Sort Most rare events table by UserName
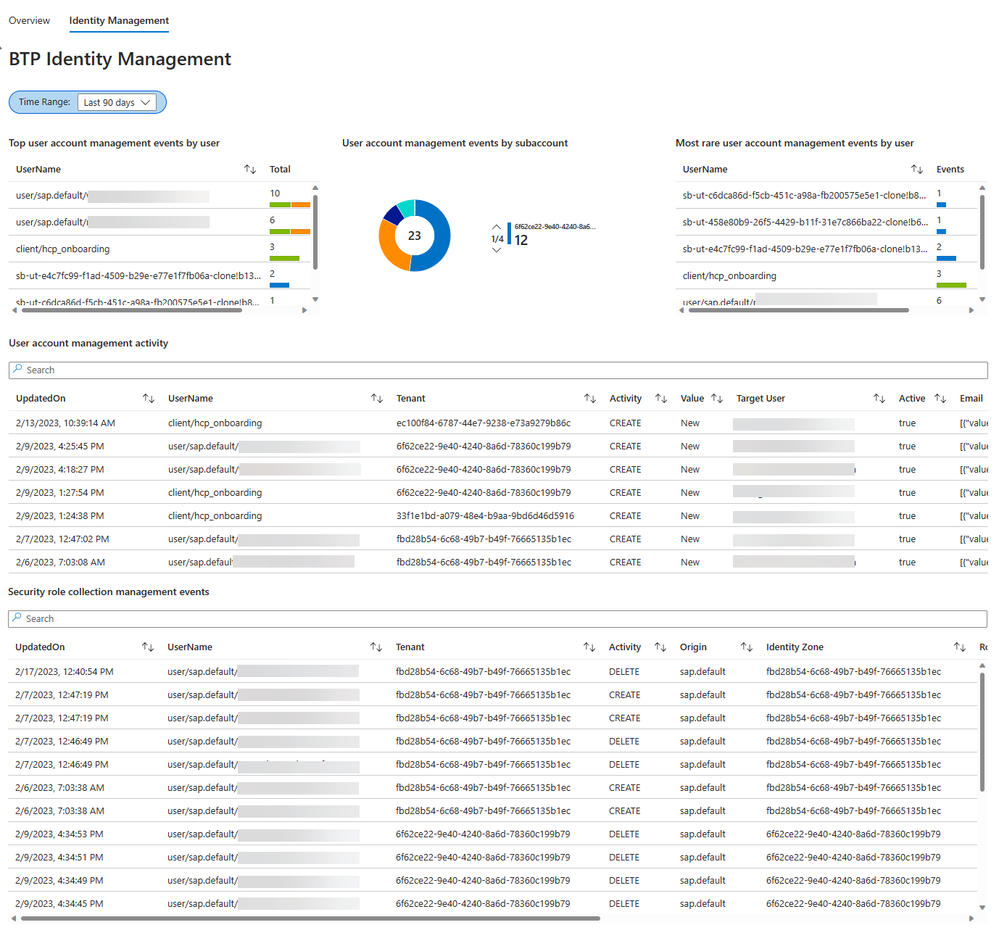 pyautogui.click(x=917, y=170)
